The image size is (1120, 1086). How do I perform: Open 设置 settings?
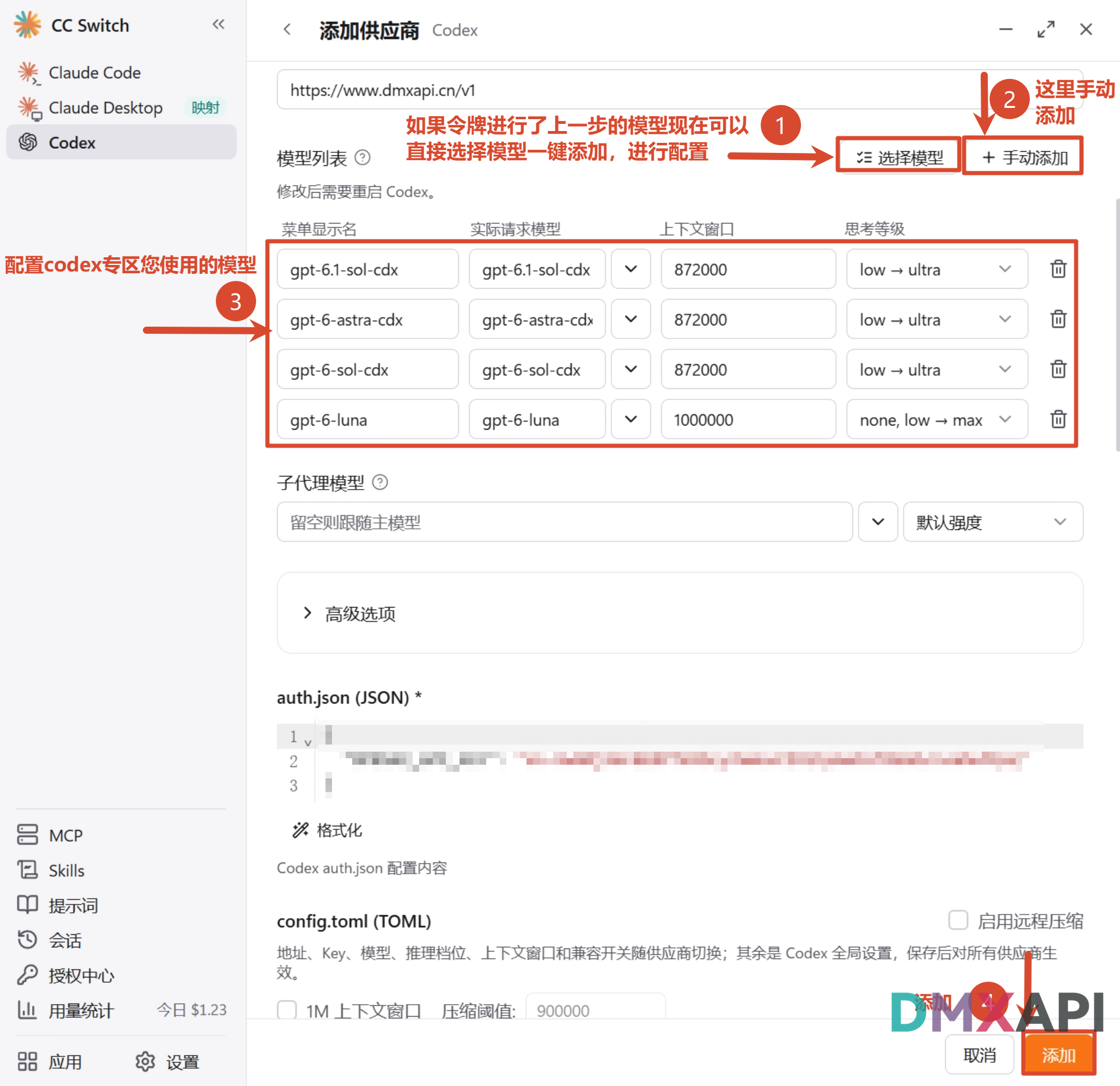[167, 1062]
